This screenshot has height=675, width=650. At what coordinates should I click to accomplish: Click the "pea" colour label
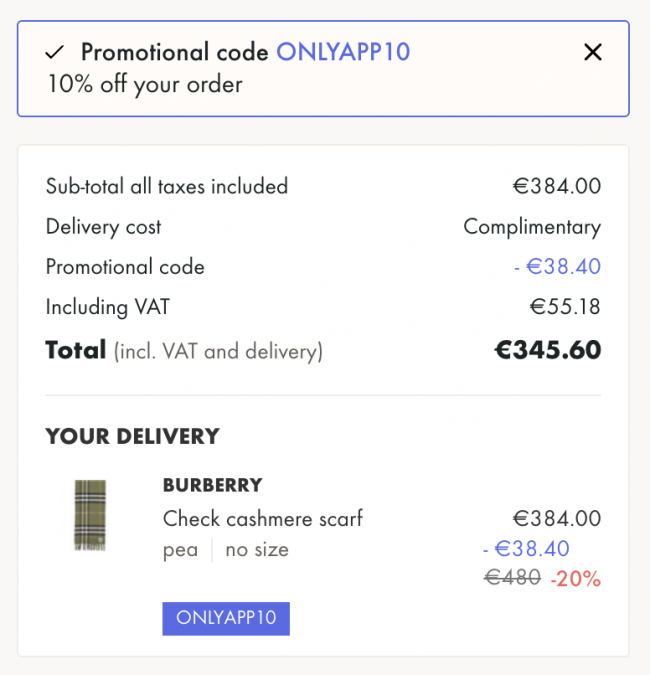pos(180,549)
